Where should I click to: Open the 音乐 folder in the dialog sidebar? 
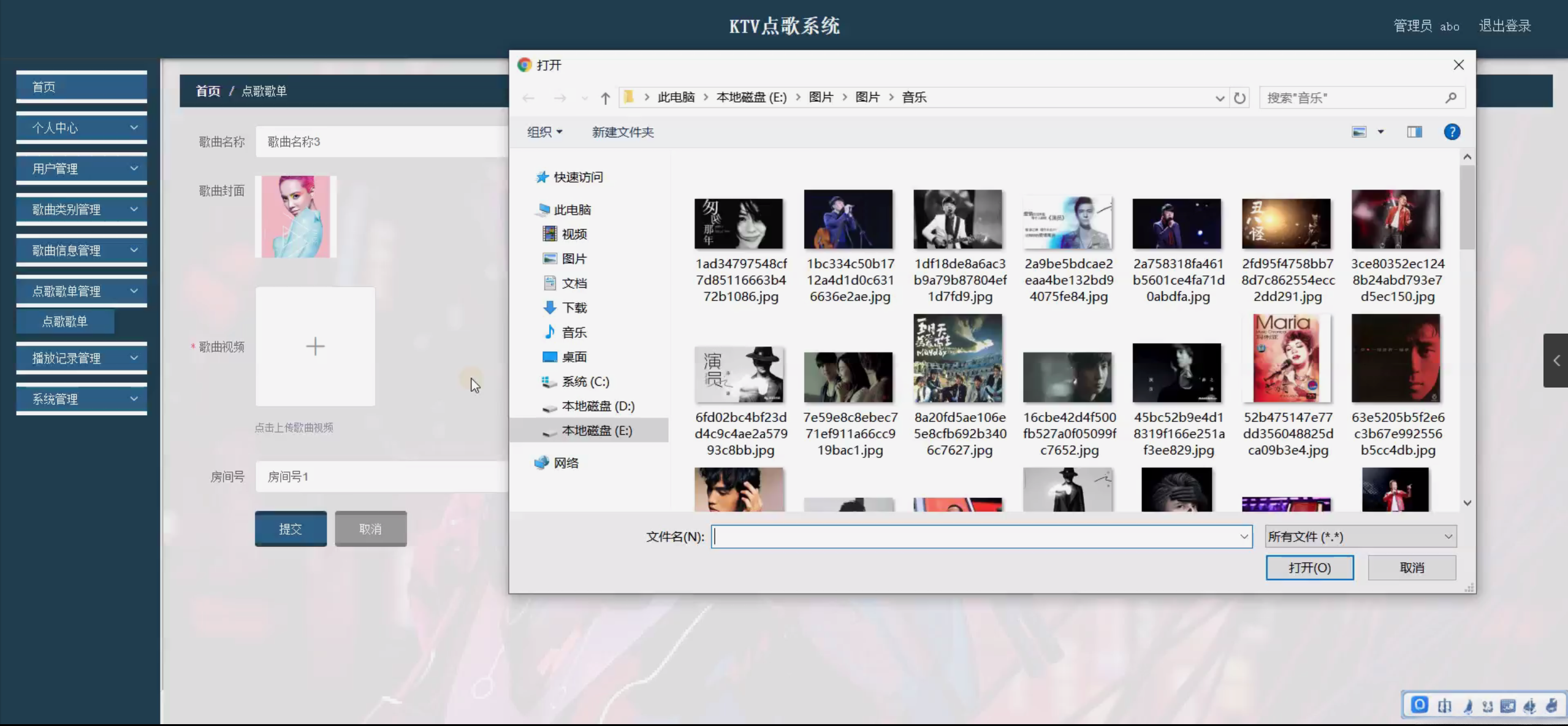tap(574, 332)
